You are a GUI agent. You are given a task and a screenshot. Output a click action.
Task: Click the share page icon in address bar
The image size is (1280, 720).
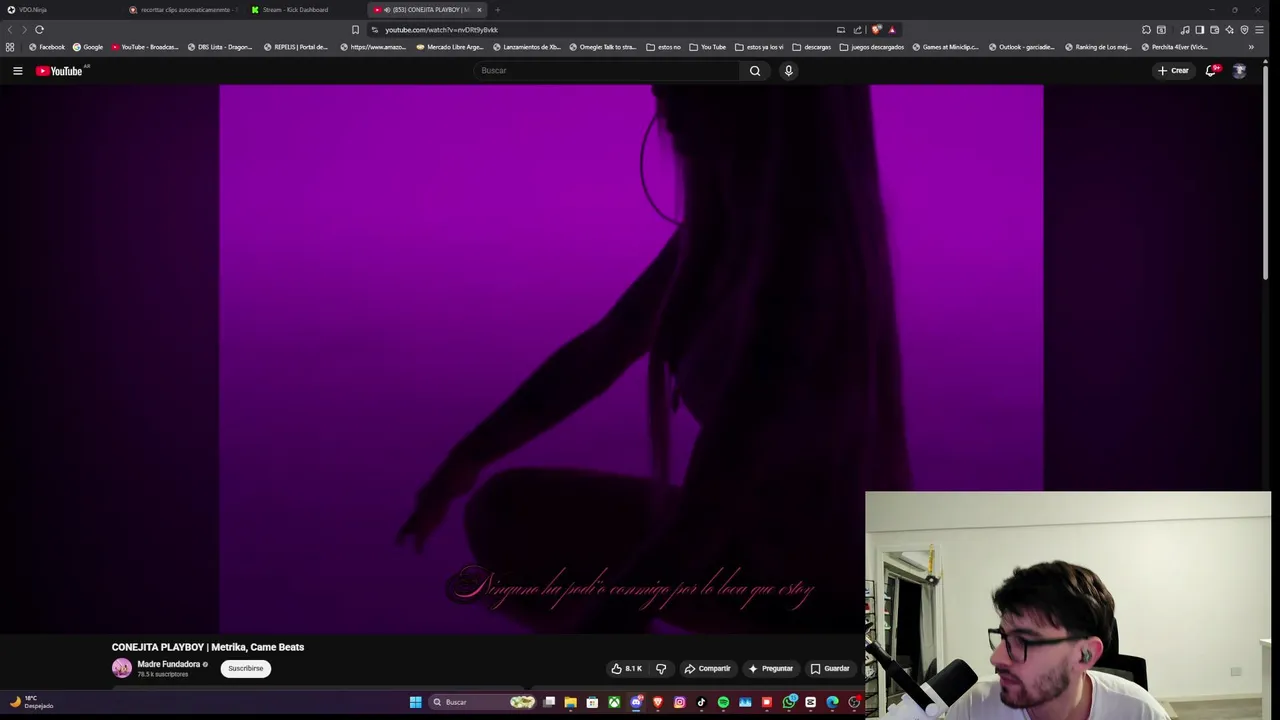click(857, 30)
